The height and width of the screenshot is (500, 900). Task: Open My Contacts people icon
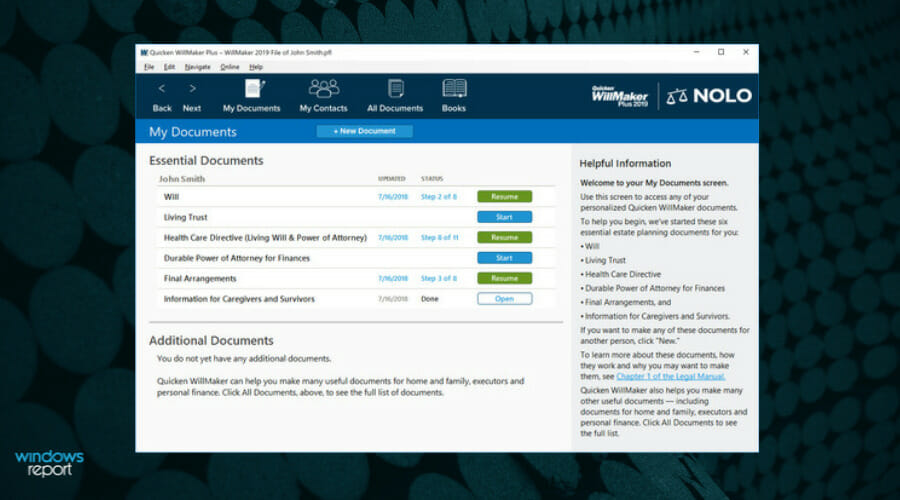coord(324,88)
